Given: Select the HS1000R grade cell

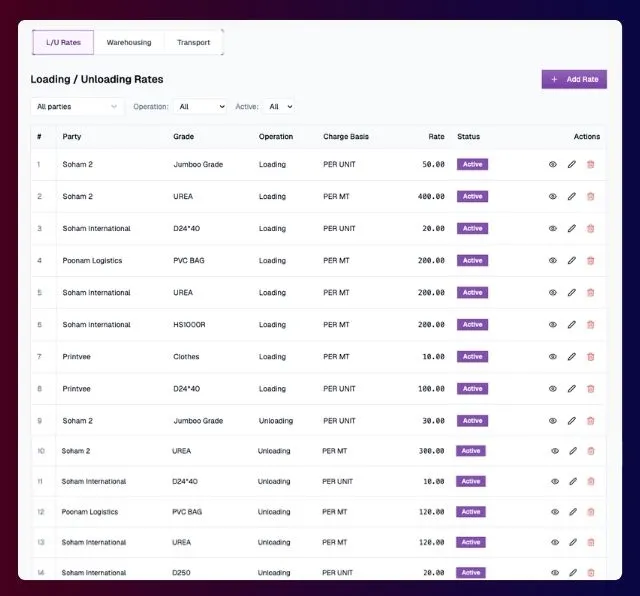Looking at the screenshot, I should [189, 325].
